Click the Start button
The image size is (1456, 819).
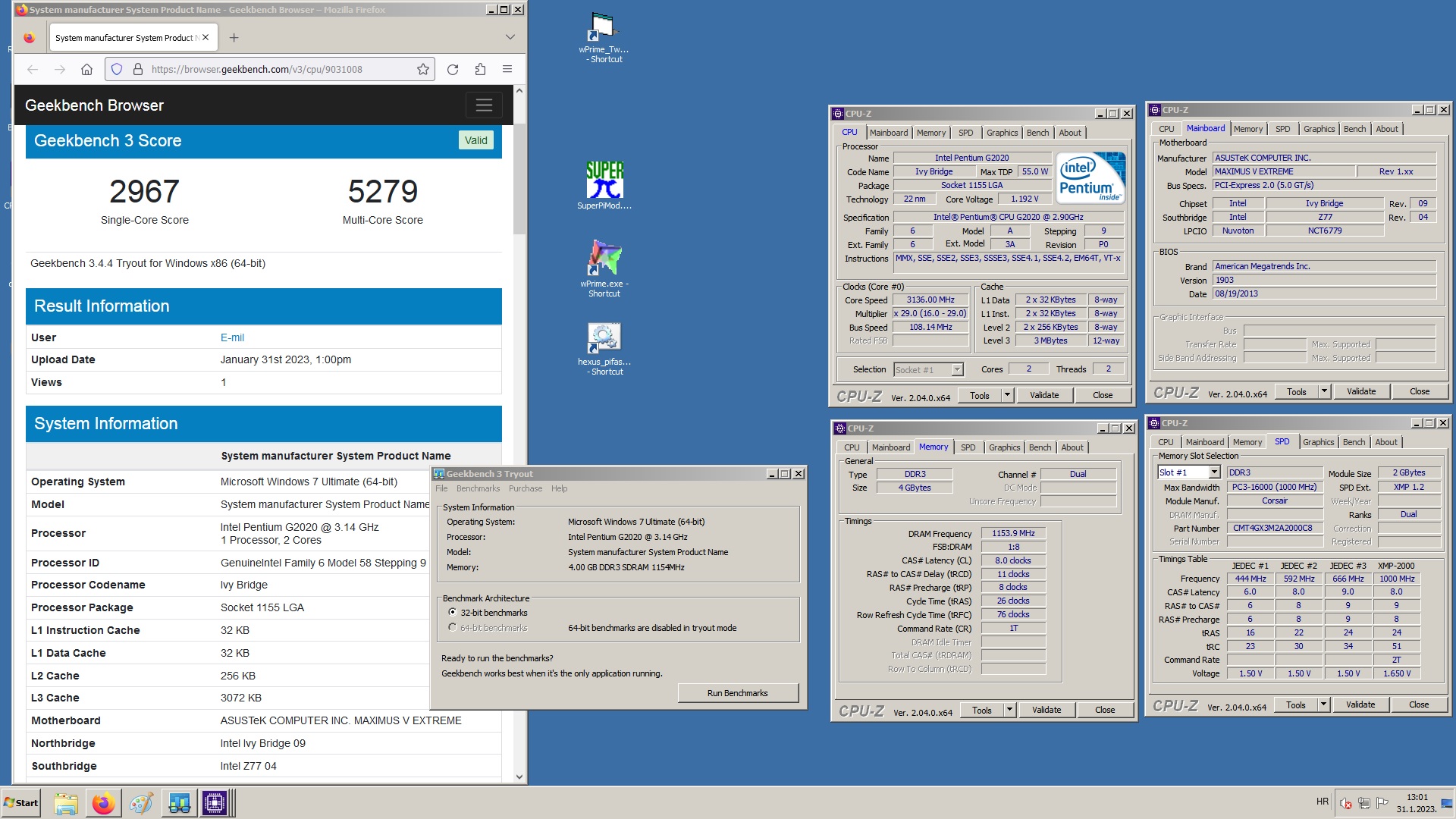21,803
